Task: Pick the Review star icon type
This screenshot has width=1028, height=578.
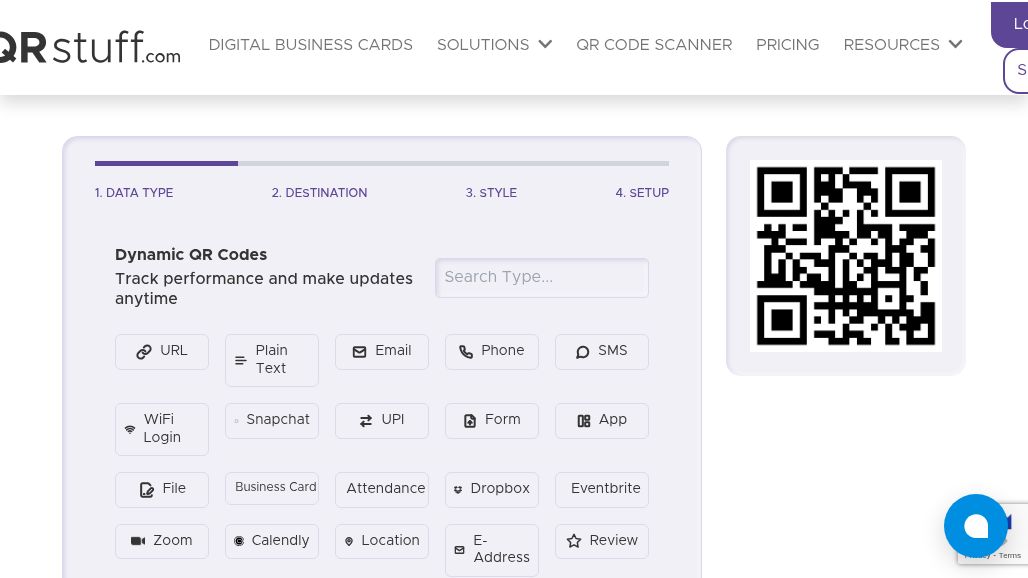Action: (x=574, y=541)
